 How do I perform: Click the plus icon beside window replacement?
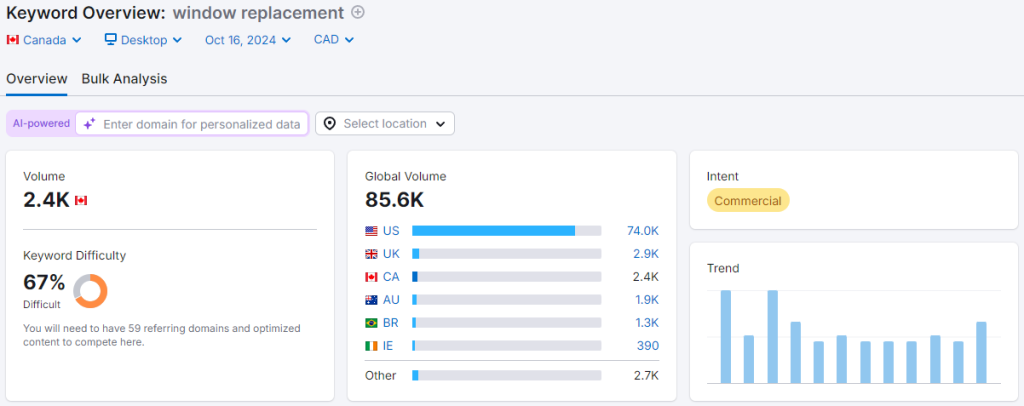(358, 12)
